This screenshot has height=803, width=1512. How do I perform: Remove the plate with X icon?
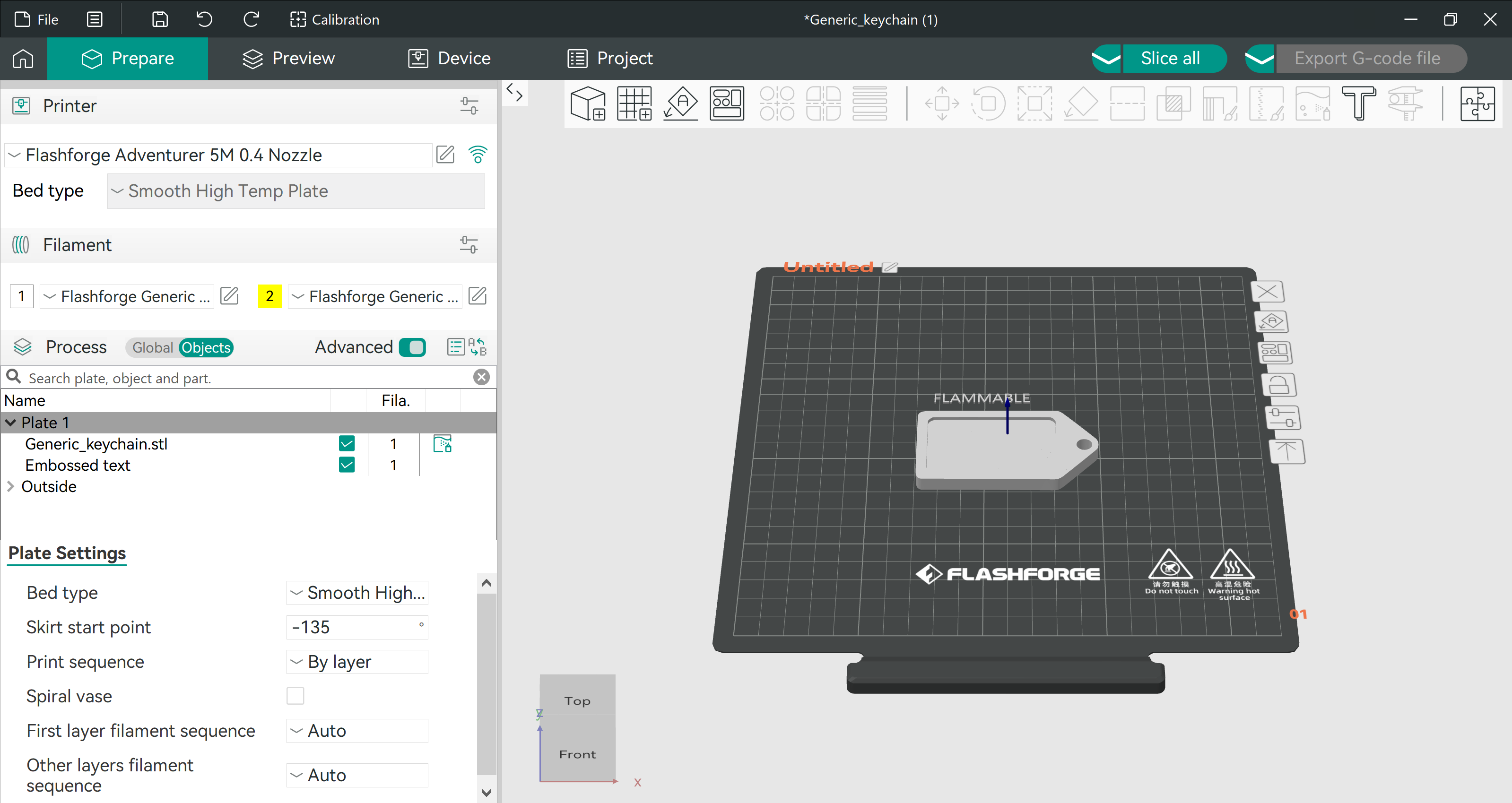click(x=1268, y=291)
